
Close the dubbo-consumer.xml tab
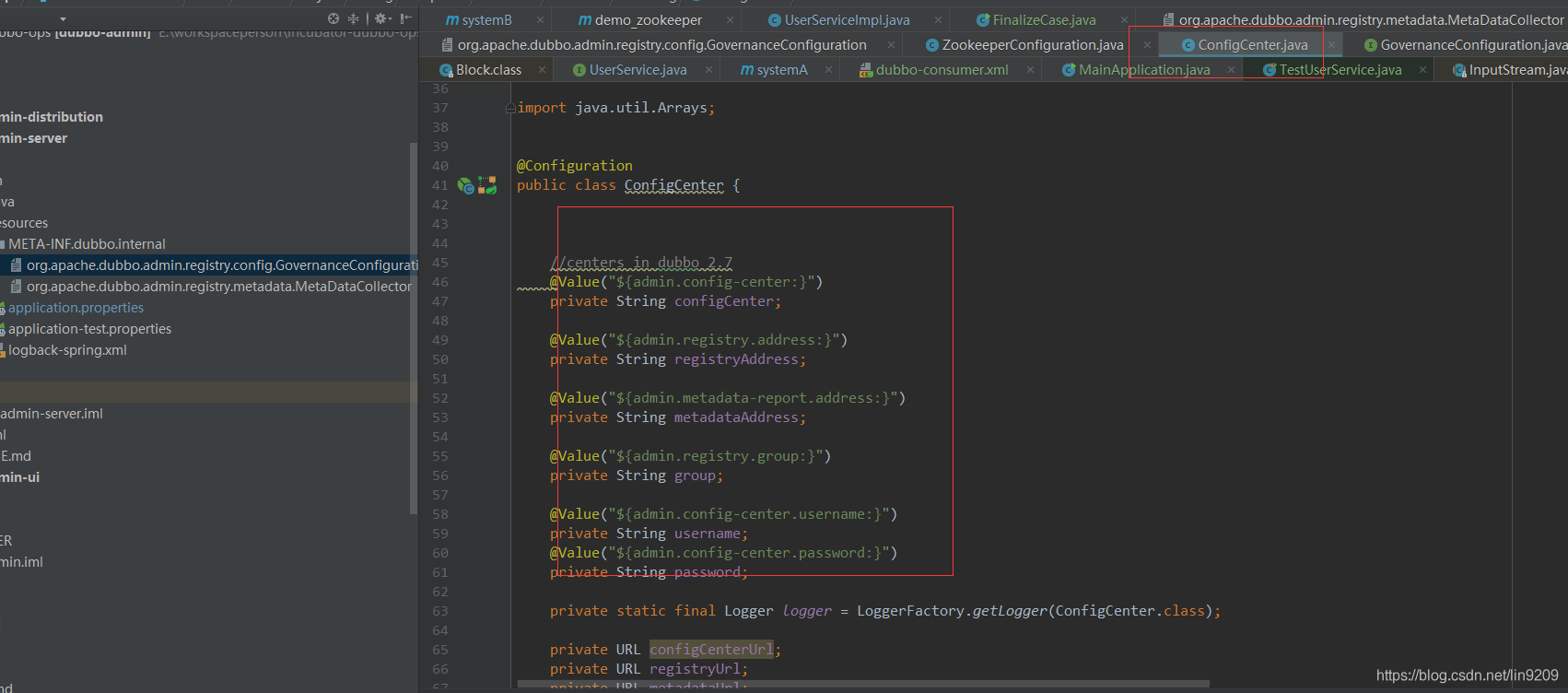[1030, 70]
